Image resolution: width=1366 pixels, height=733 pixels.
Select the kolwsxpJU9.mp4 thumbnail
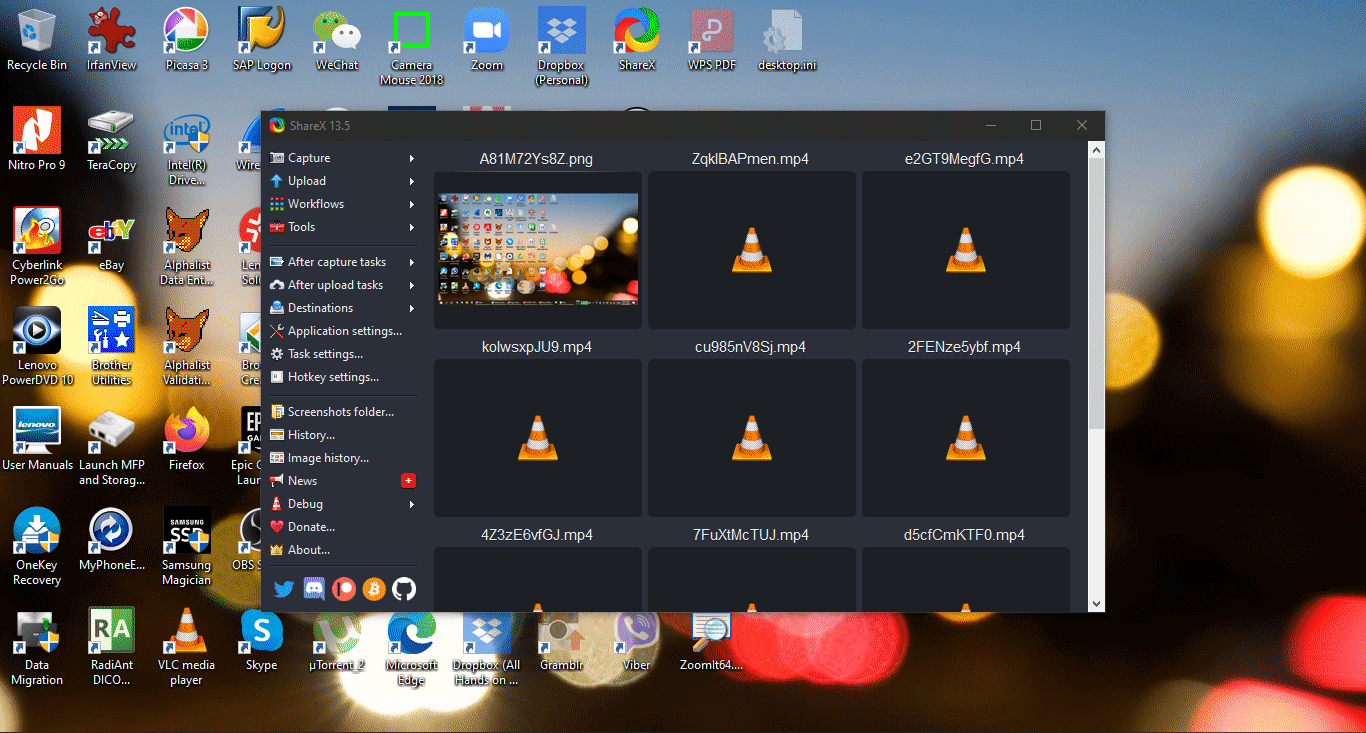tap(538, 437)
